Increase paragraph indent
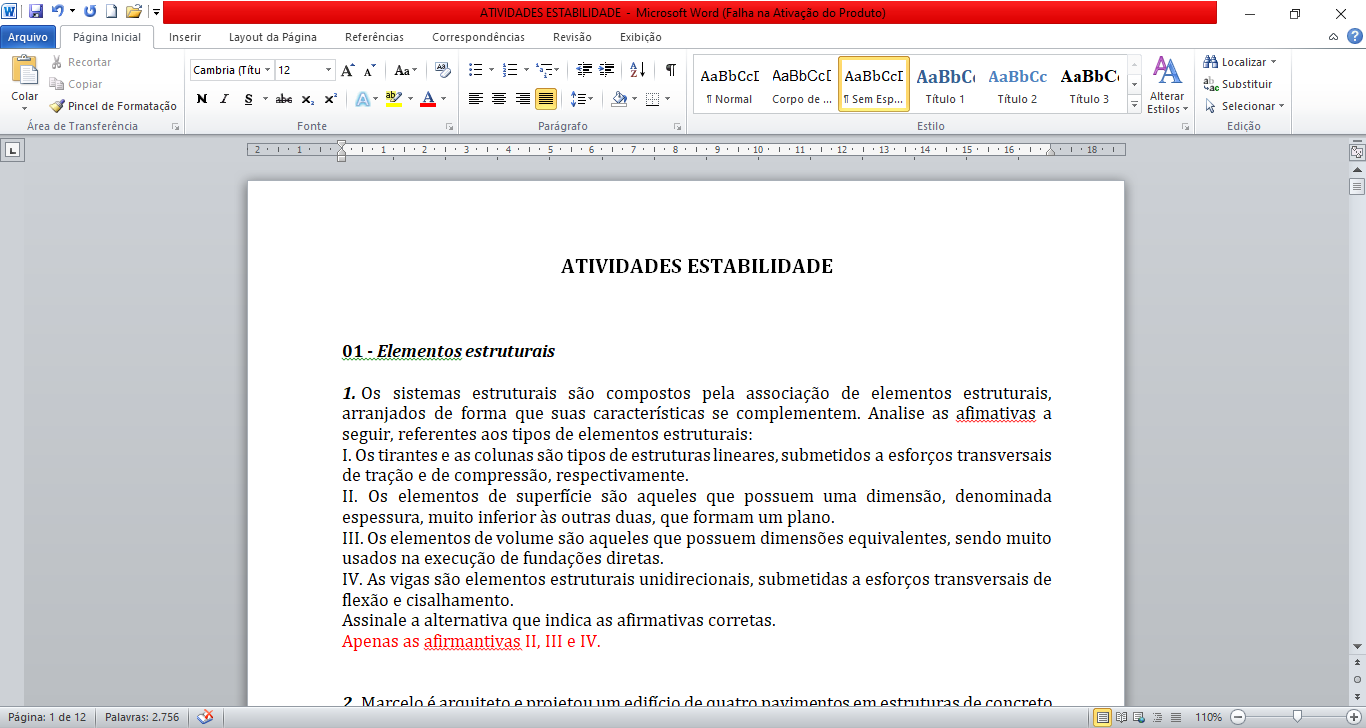1366x728 pixels. (607, 70)
